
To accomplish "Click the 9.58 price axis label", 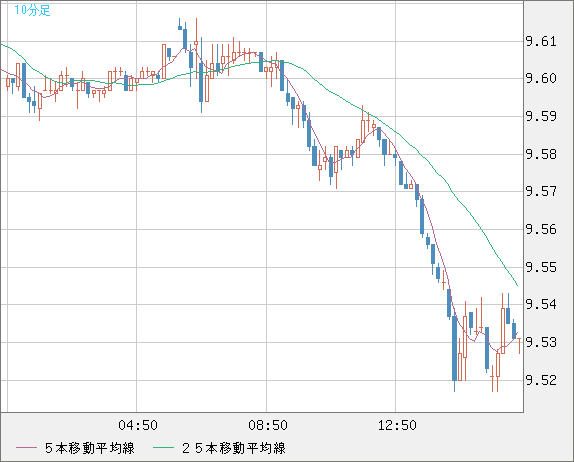I will (x=541, y=154).
